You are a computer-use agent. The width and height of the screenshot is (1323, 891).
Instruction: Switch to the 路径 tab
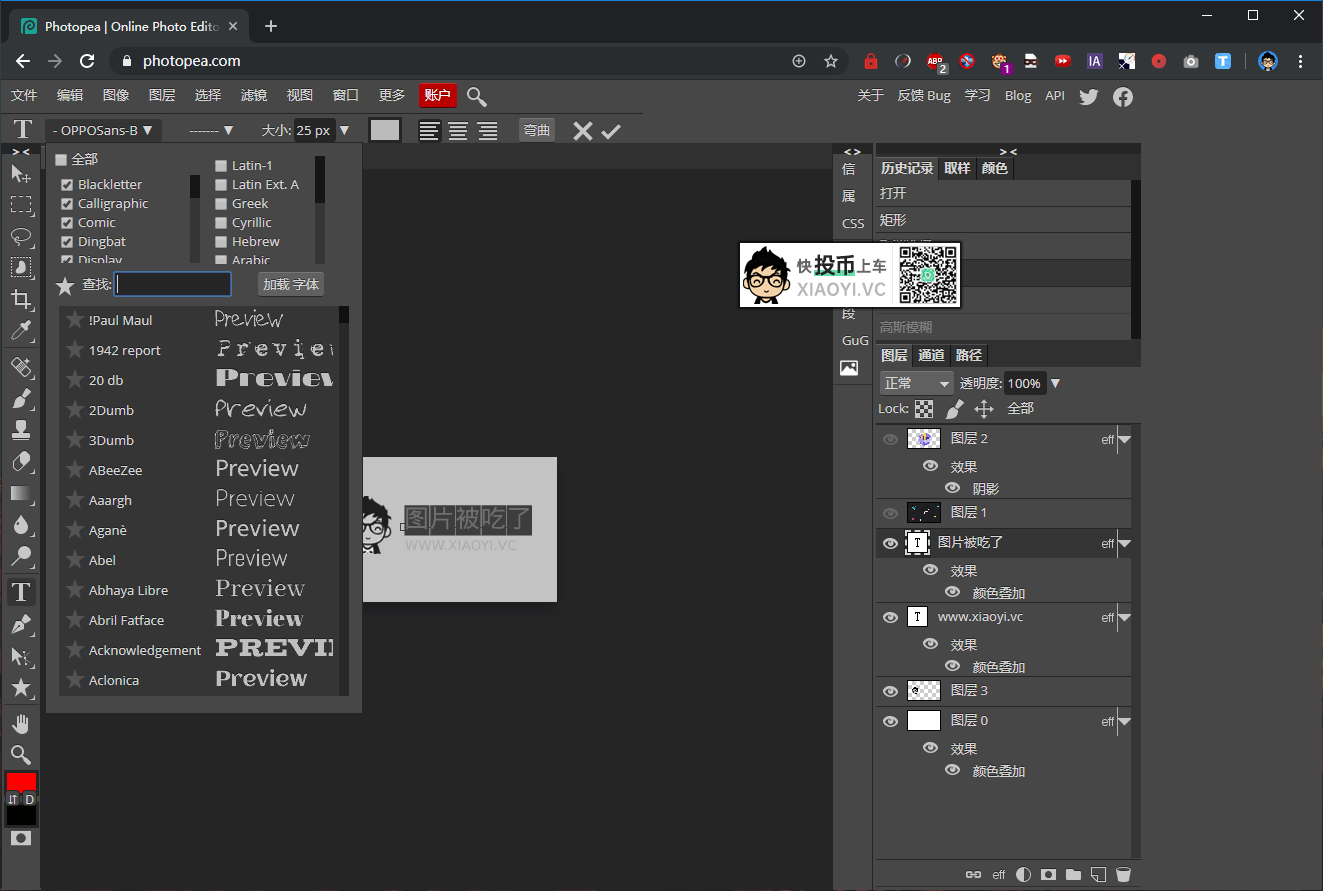[969, 355]
